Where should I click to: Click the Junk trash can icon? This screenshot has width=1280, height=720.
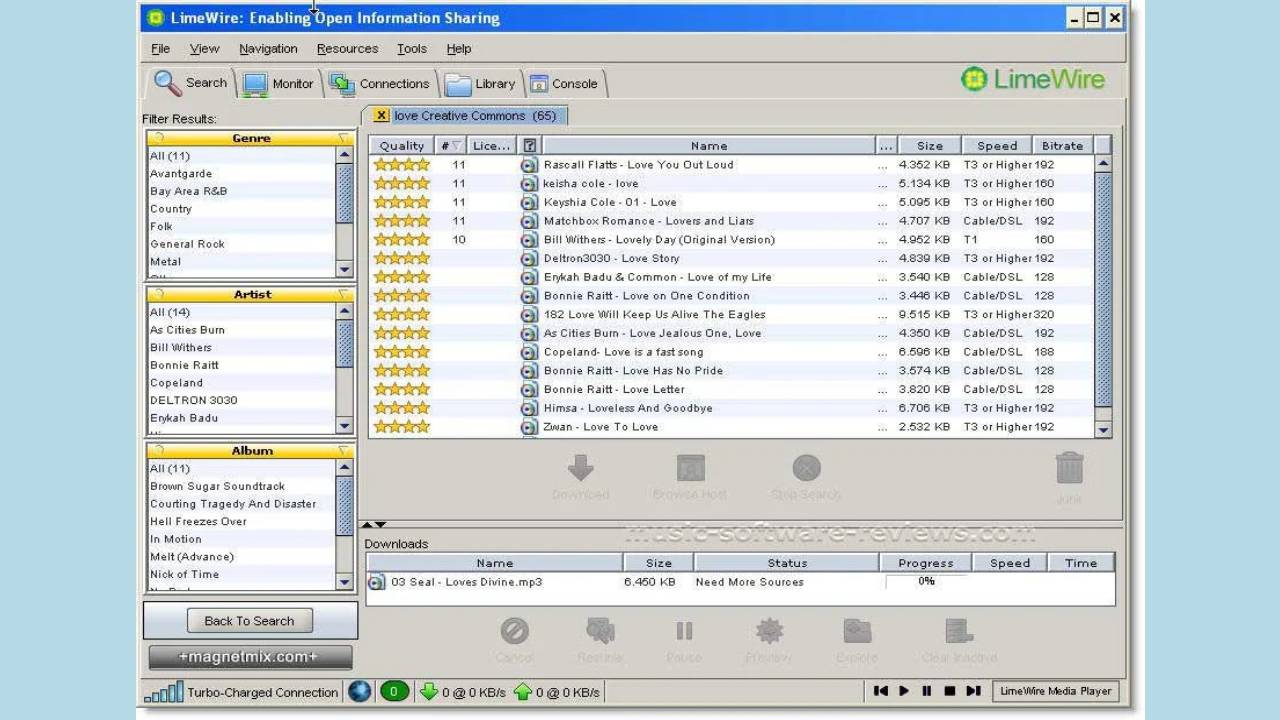tap(1069, 469)
